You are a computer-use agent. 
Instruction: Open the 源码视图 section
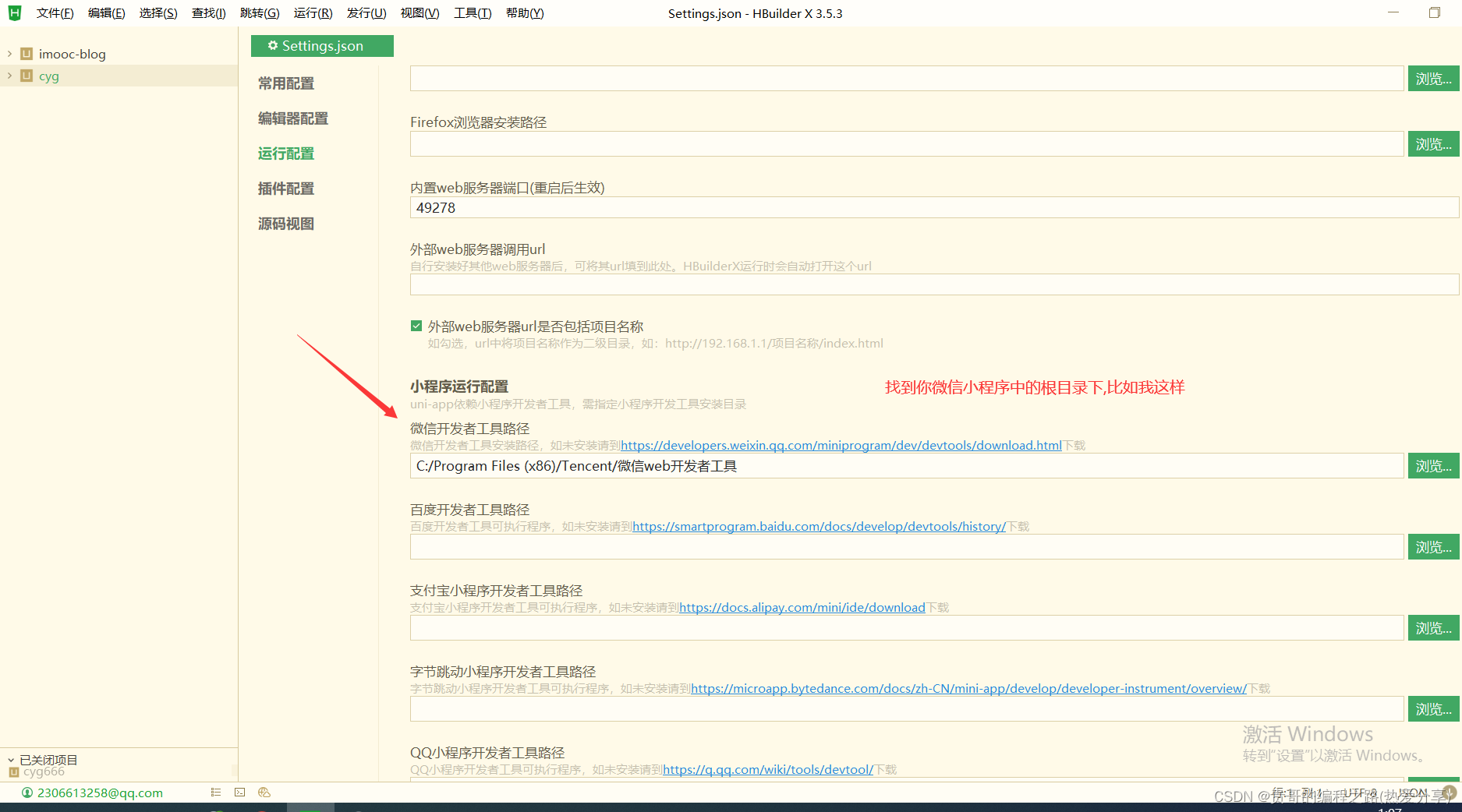[286, 224]
